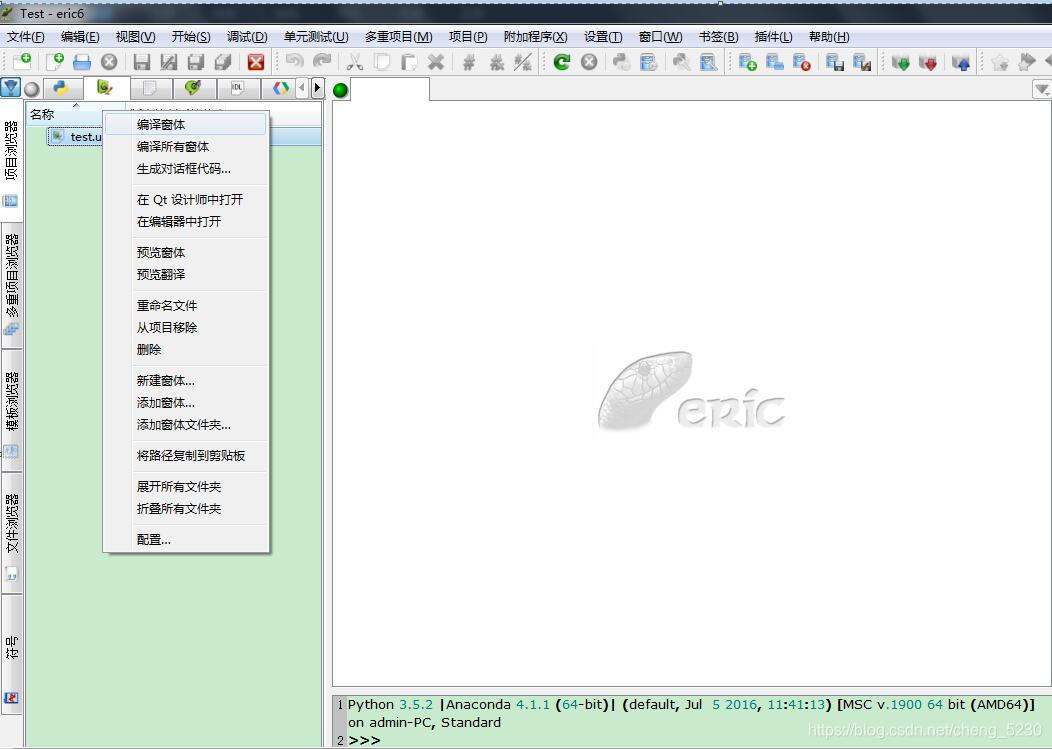Select 重命名文件 in the context menu
1052x749 pixels.
[x=186, y=305]
